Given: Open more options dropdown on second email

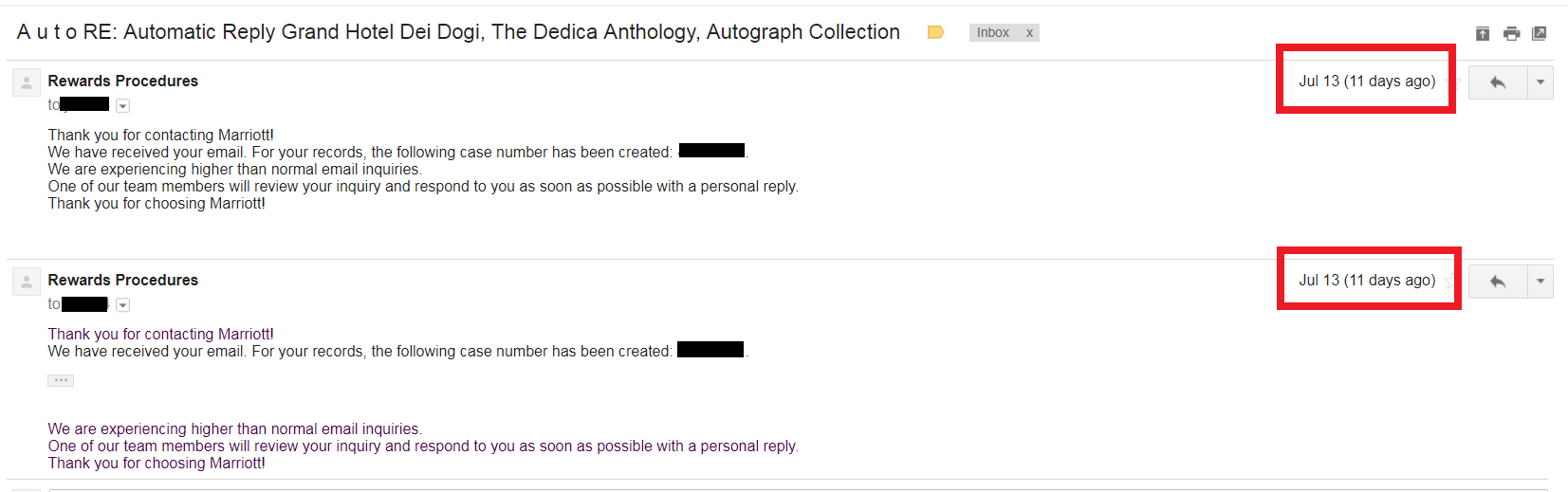Looking at the screenshot, I should pyautogui.click(x=1540, y=282).
